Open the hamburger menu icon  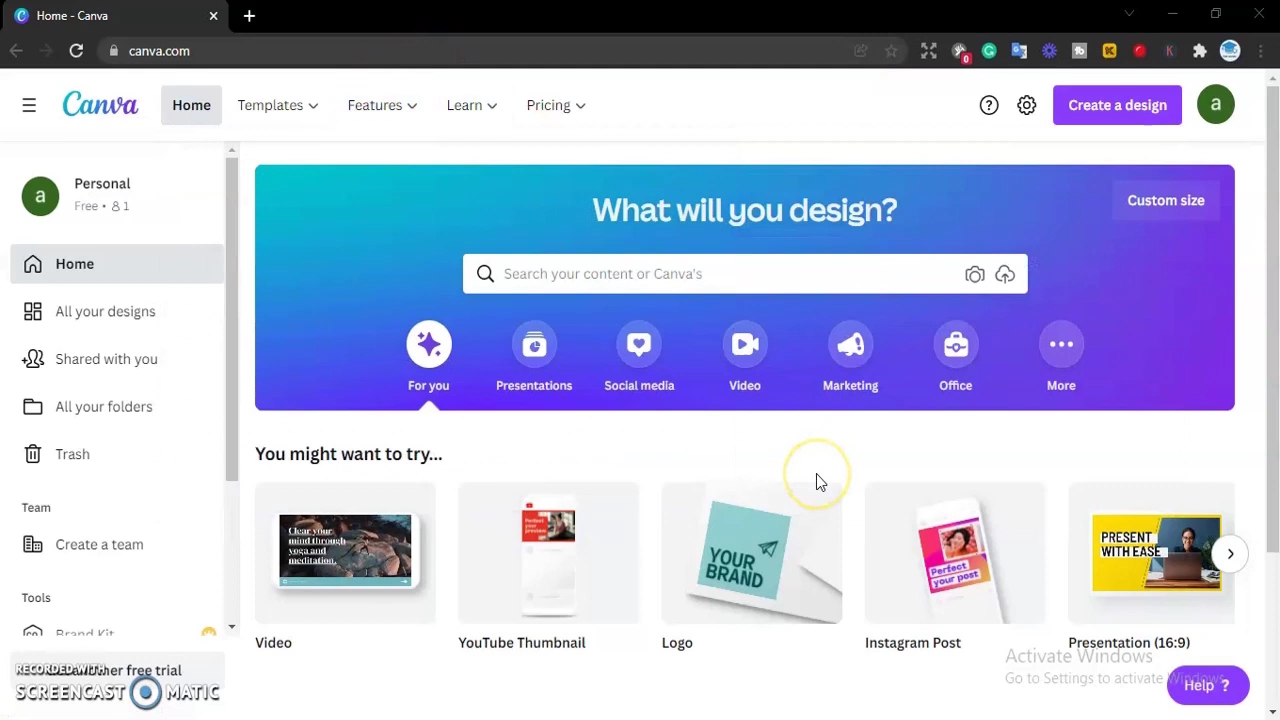tap(29, 105)
